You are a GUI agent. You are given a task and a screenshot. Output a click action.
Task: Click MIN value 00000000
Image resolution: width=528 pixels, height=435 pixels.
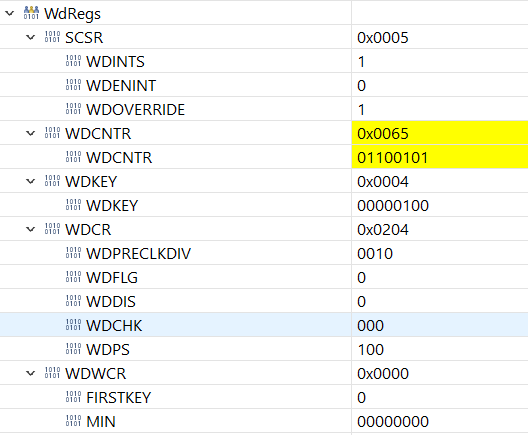[x=393, y=422]
